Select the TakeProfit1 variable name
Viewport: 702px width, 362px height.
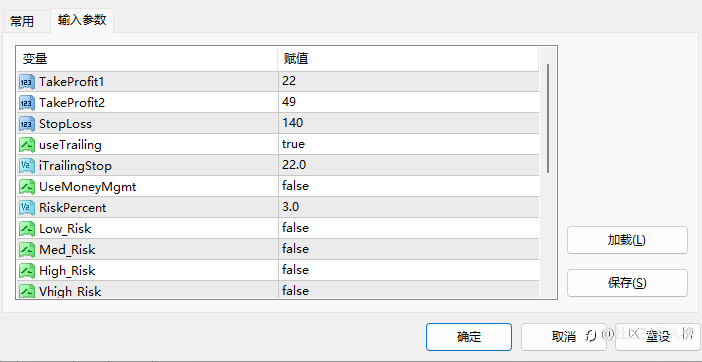(x=72, y=82)
